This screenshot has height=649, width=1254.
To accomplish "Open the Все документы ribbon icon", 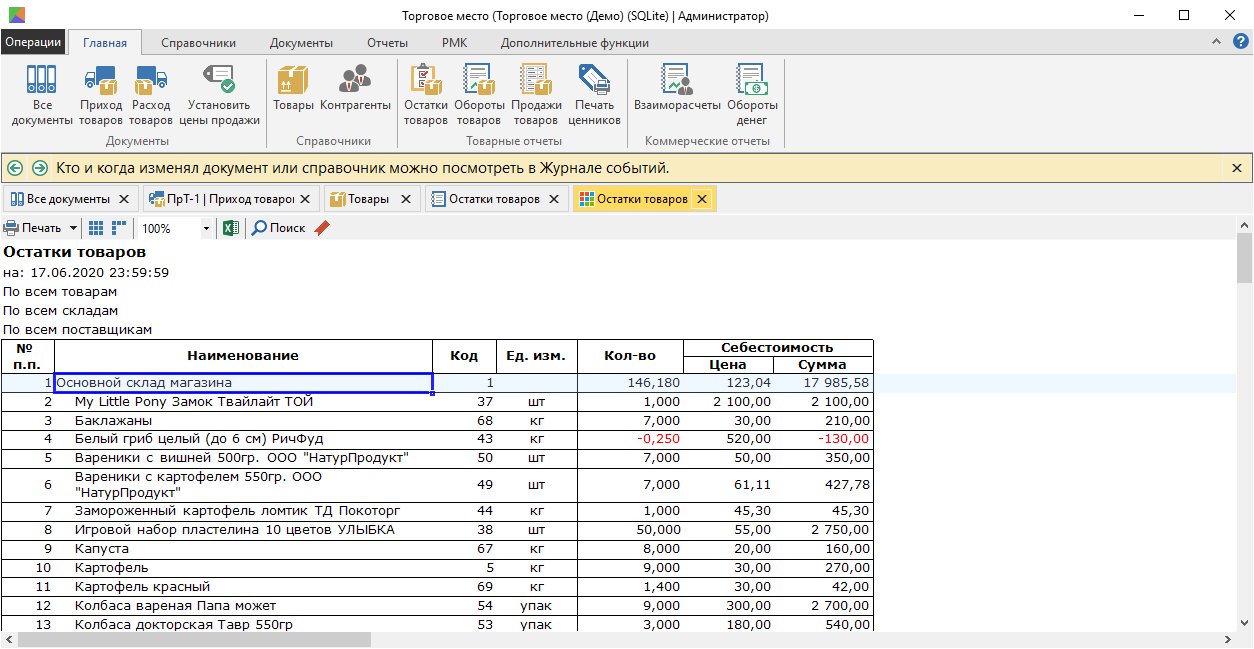I will click(41, 95).
